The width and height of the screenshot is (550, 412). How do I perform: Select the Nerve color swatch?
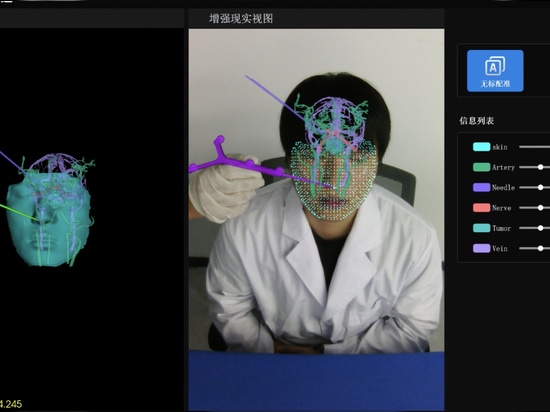click(482, 208)
